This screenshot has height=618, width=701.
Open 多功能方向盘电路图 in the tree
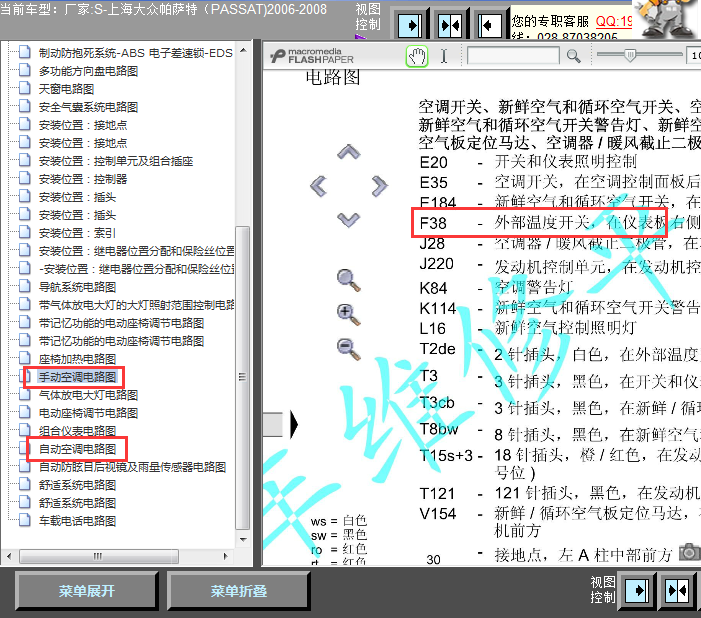[x=88, y=71]
